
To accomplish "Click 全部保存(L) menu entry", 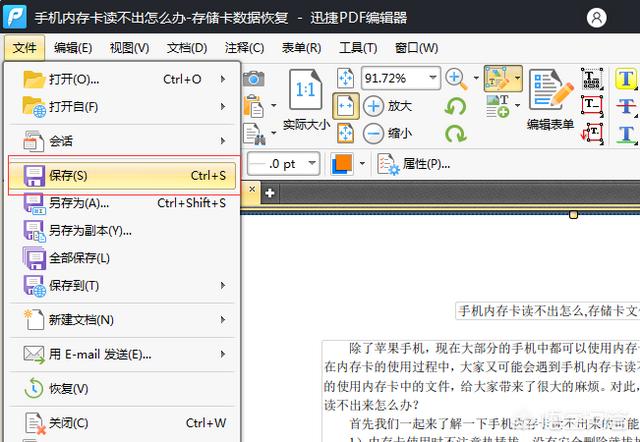I will pyautogui.click(x=122, y=258).
